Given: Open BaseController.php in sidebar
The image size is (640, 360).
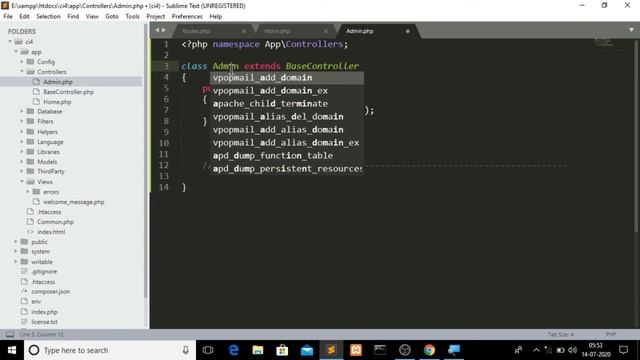Looking at the screenshot, I should [x=69, y=92].
